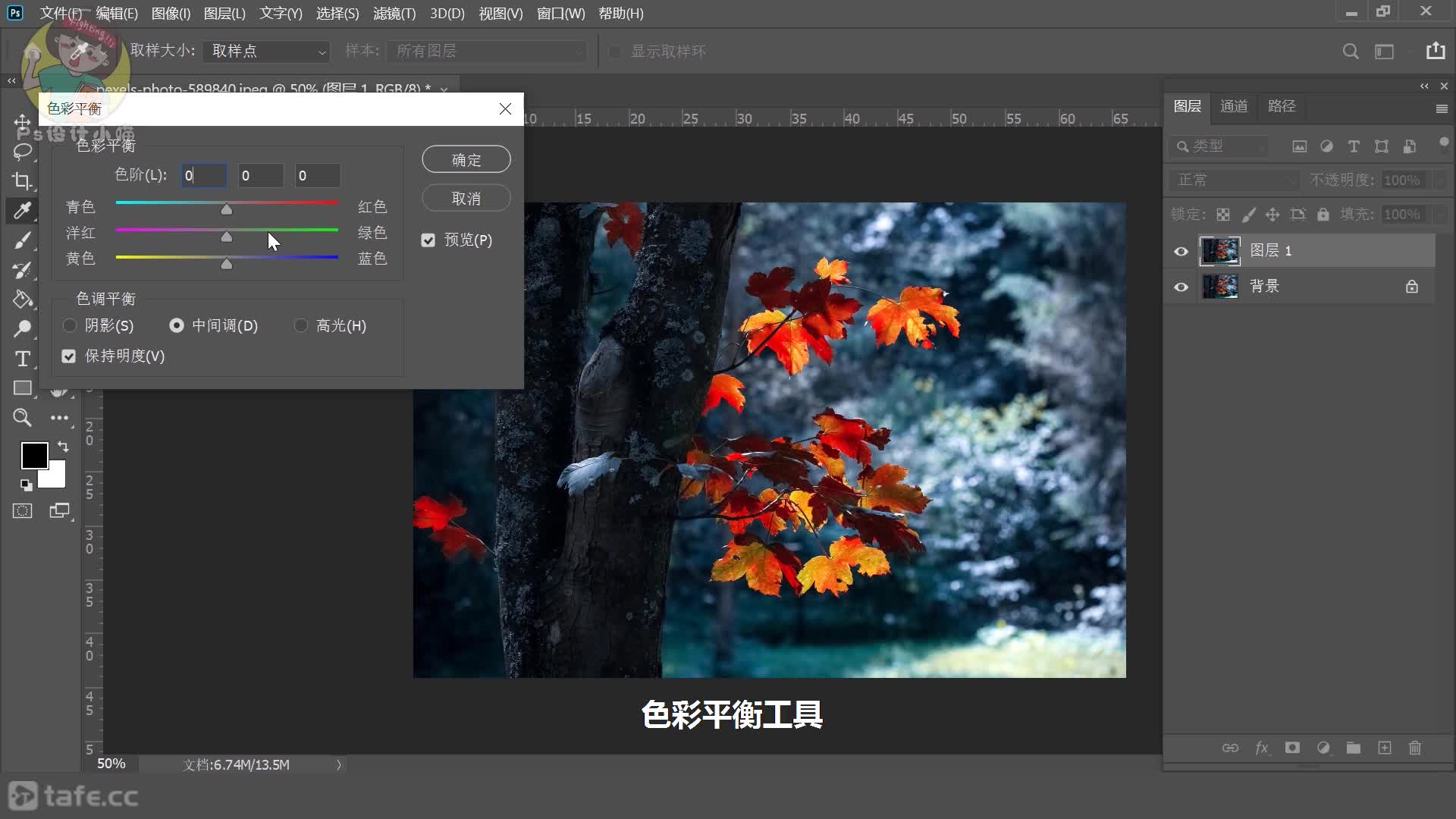Select the Crop tool
Image resolution: width=1456 pixels, height=819 pixels.
[22, 180]
